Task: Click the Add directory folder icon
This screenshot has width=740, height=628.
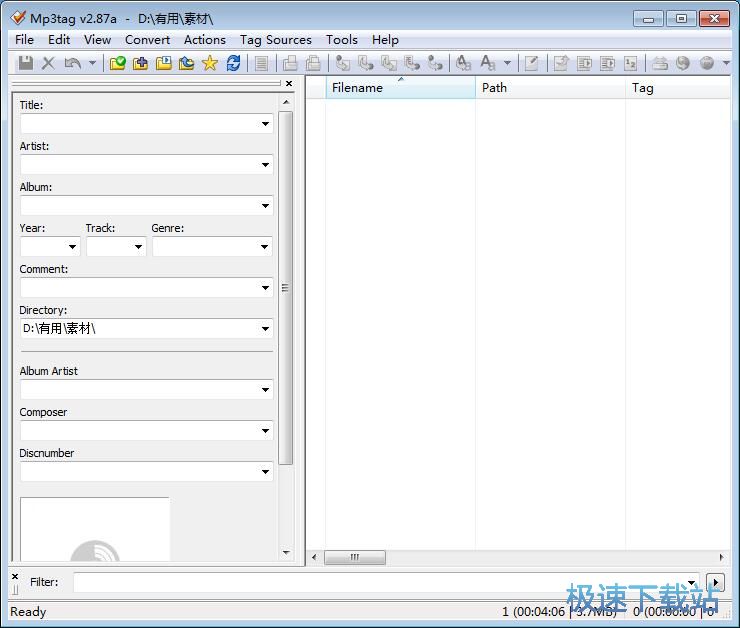Action: (x=141, y=63)
